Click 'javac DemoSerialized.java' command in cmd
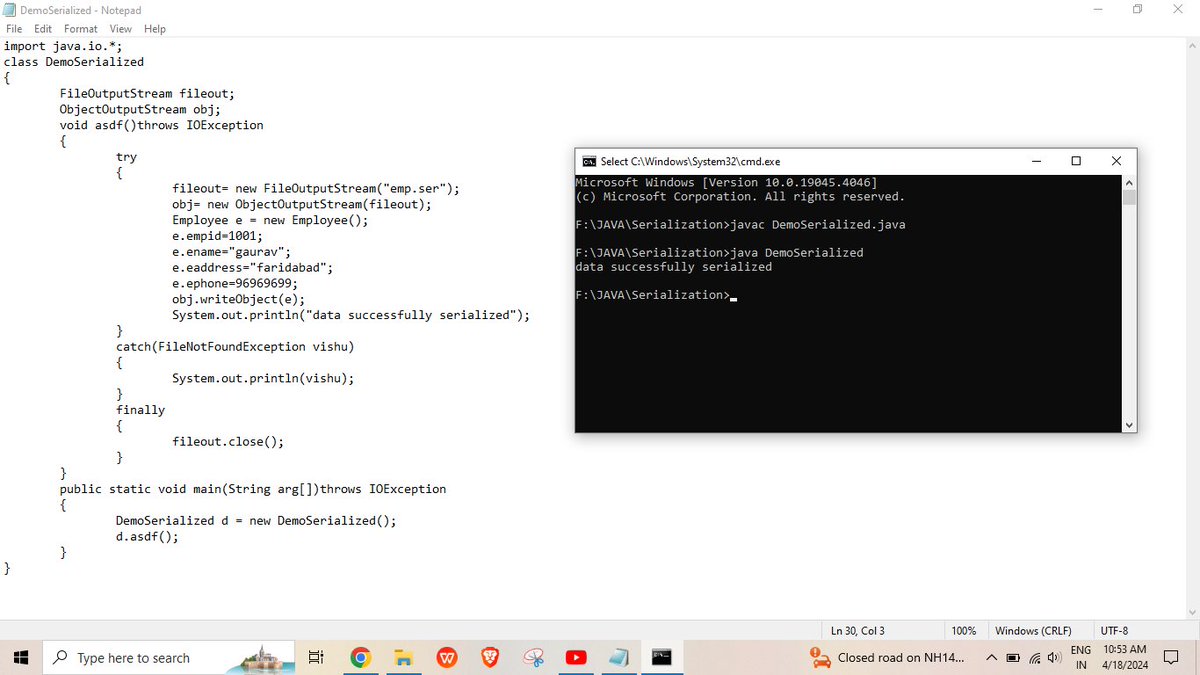 pos(819,225)
